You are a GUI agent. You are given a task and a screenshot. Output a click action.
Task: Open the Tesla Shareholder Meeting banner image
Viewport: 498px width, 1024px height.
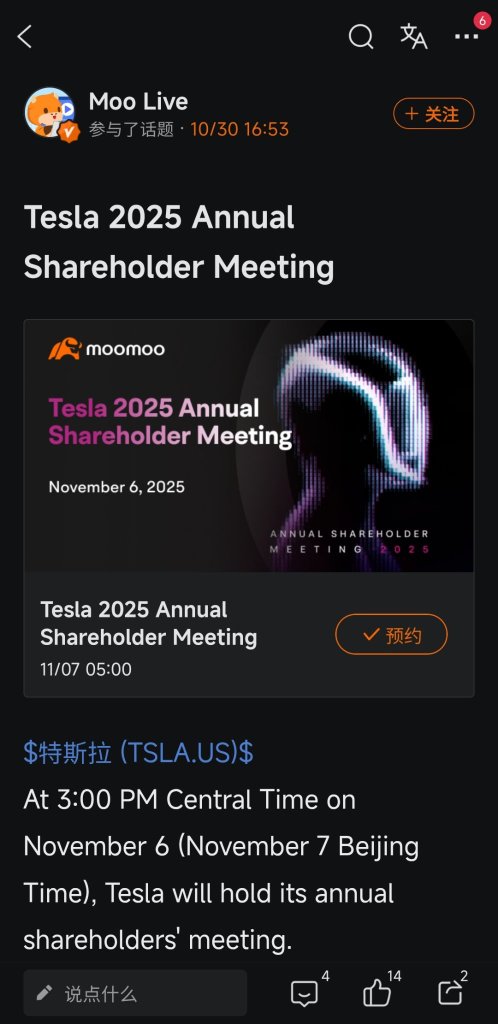(249, 446)
